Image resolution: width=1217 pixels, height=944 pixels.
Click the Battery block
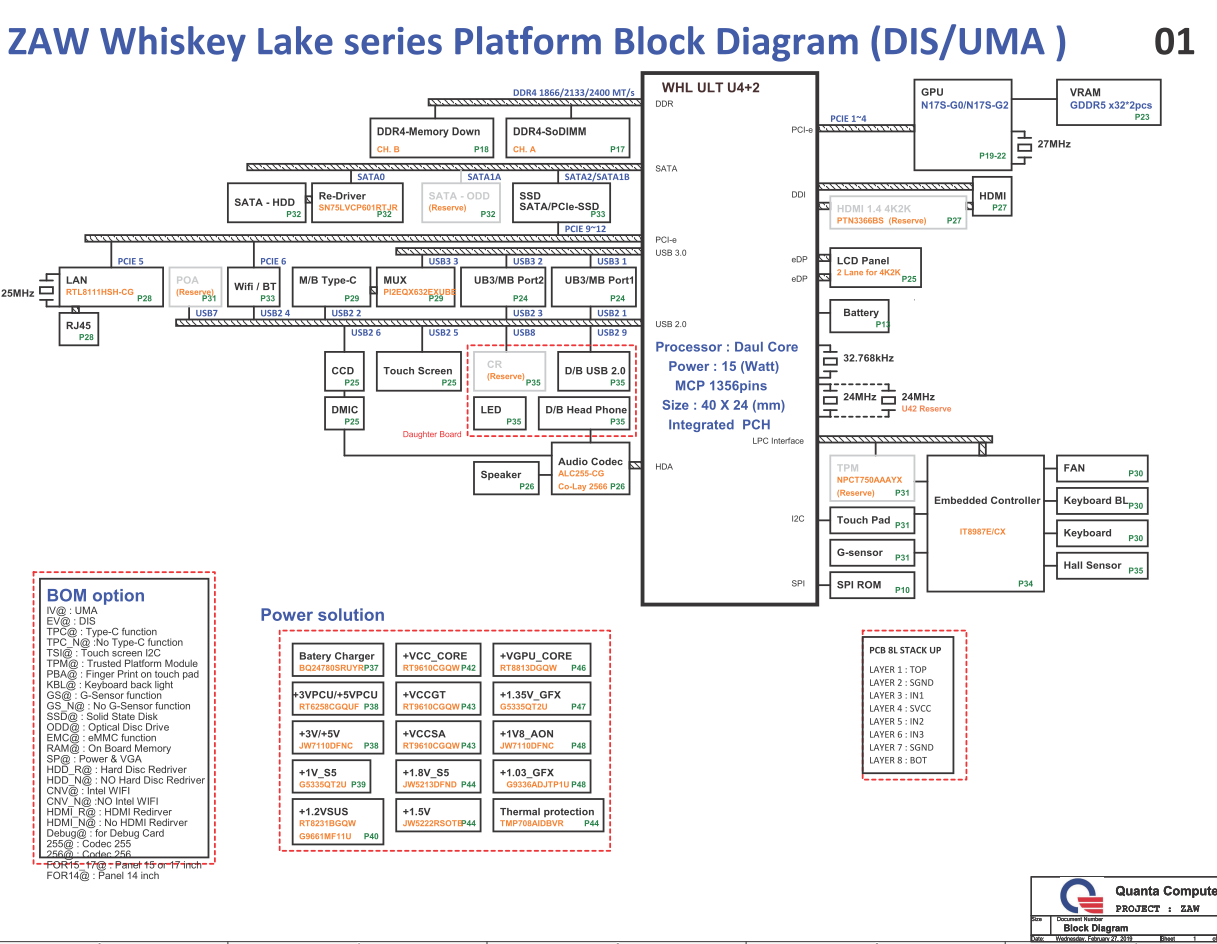[x=860, y=316]
